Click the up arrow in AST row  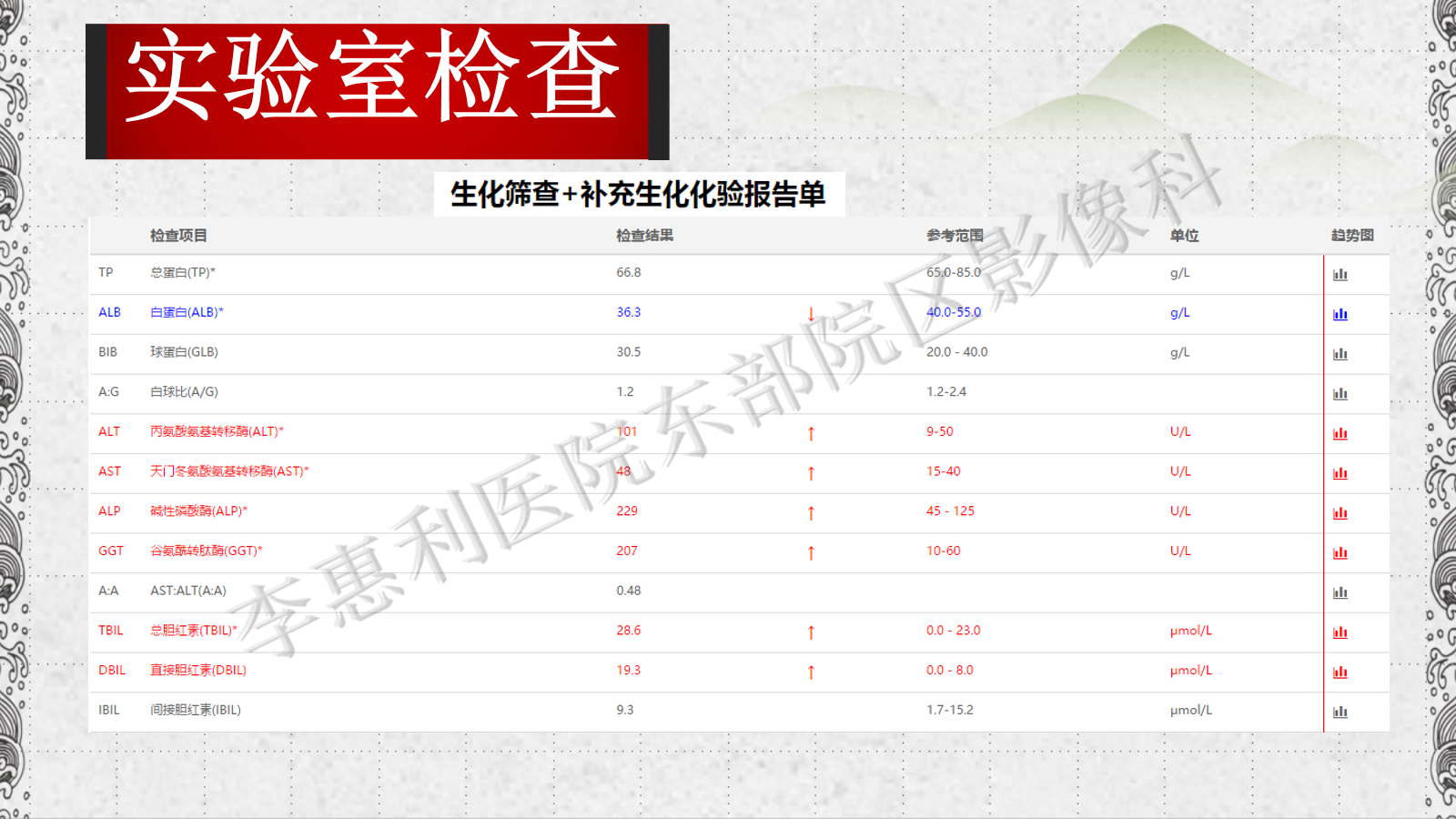click(811, 473)
